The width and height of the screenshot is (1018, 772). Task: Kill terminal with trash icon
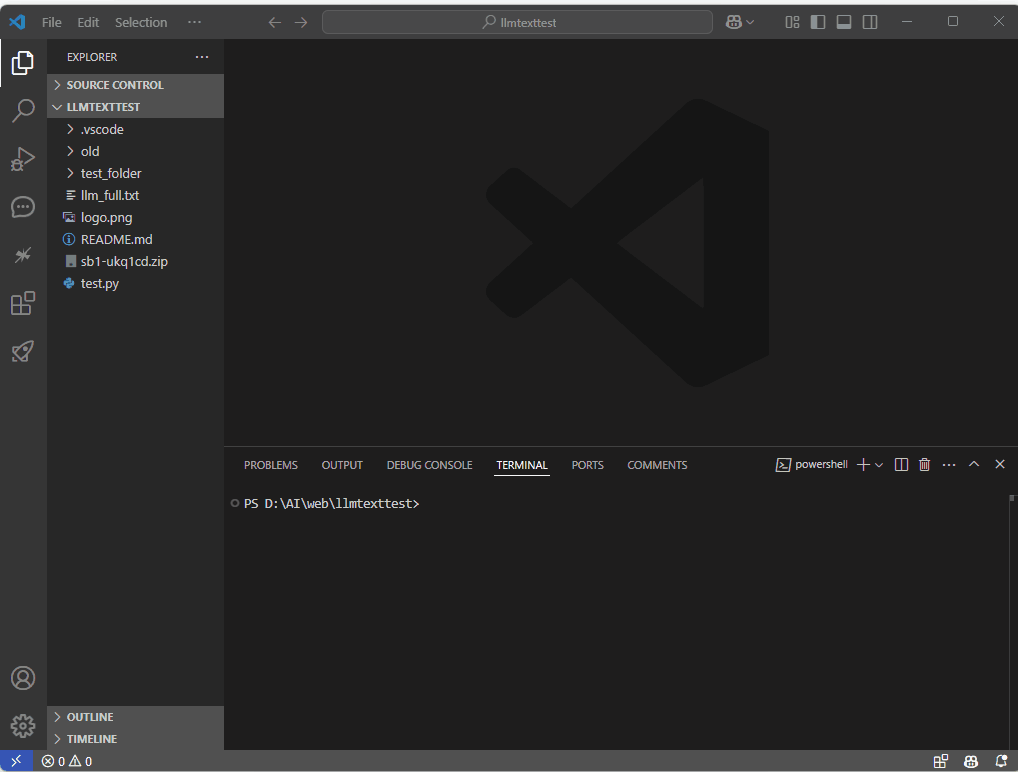point(925,464)
